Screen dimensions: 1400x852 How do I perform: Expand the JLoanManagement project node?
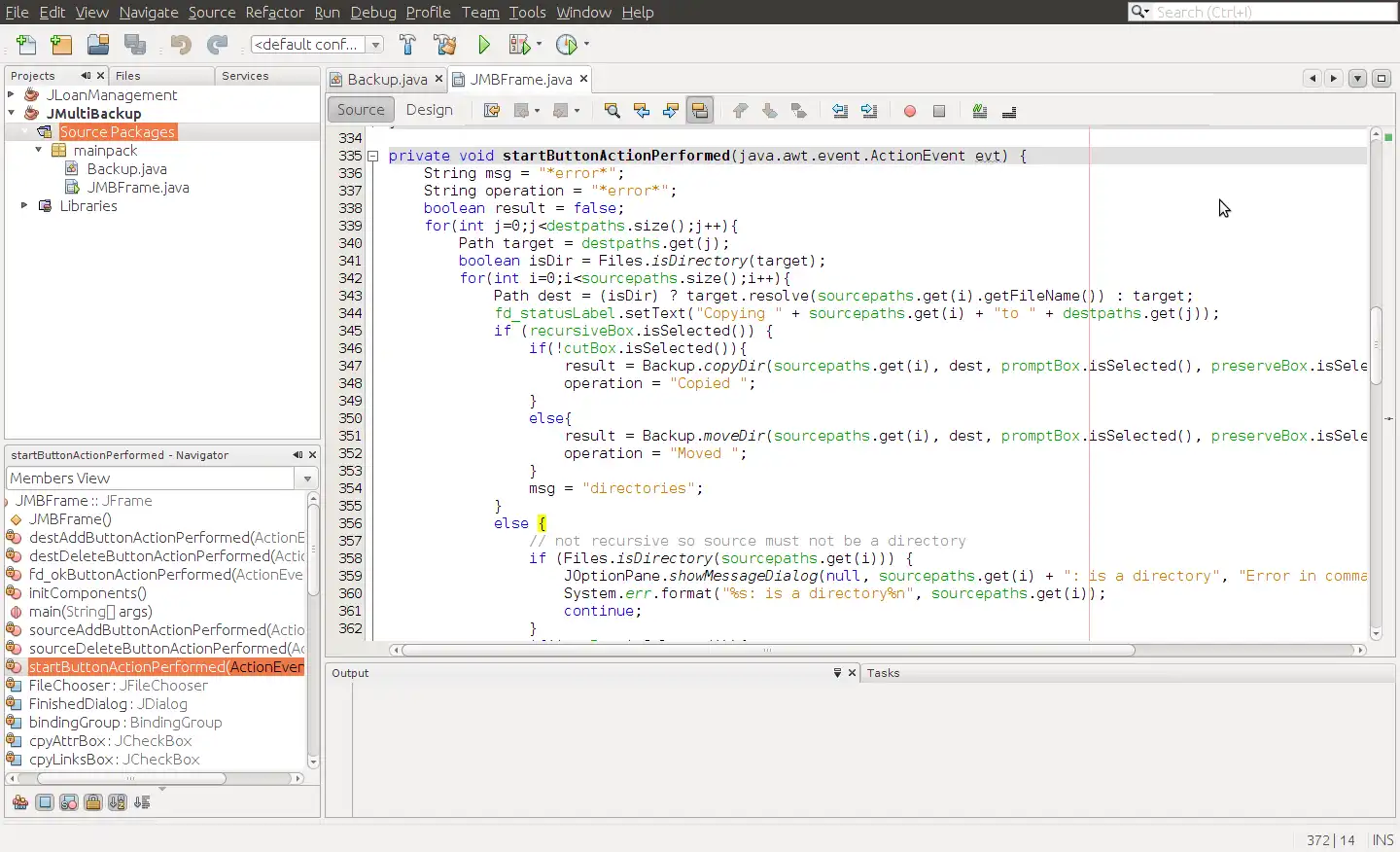pos(11,95)
